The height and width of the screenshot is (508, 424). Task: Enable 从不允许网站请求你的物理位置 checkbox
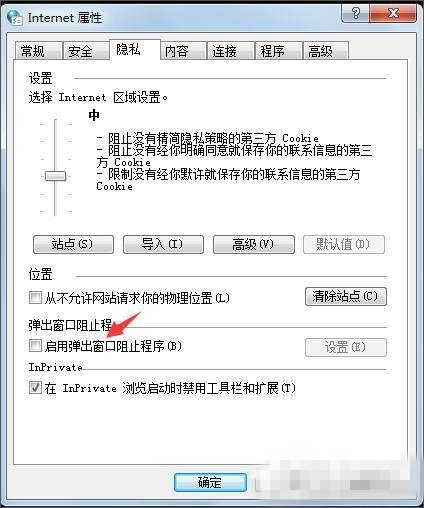pos(35,297)
